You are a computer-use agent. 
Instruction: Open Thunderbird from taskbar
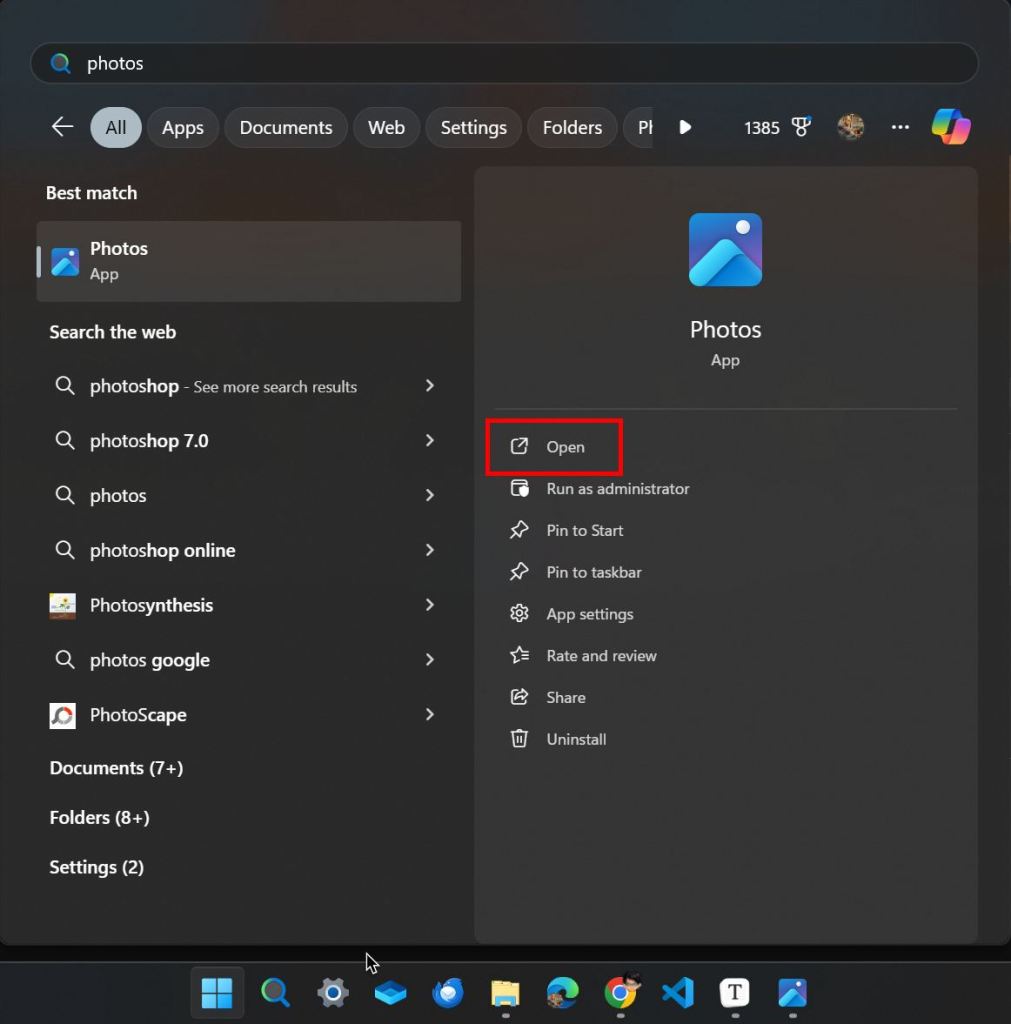(x=447, y=993)
